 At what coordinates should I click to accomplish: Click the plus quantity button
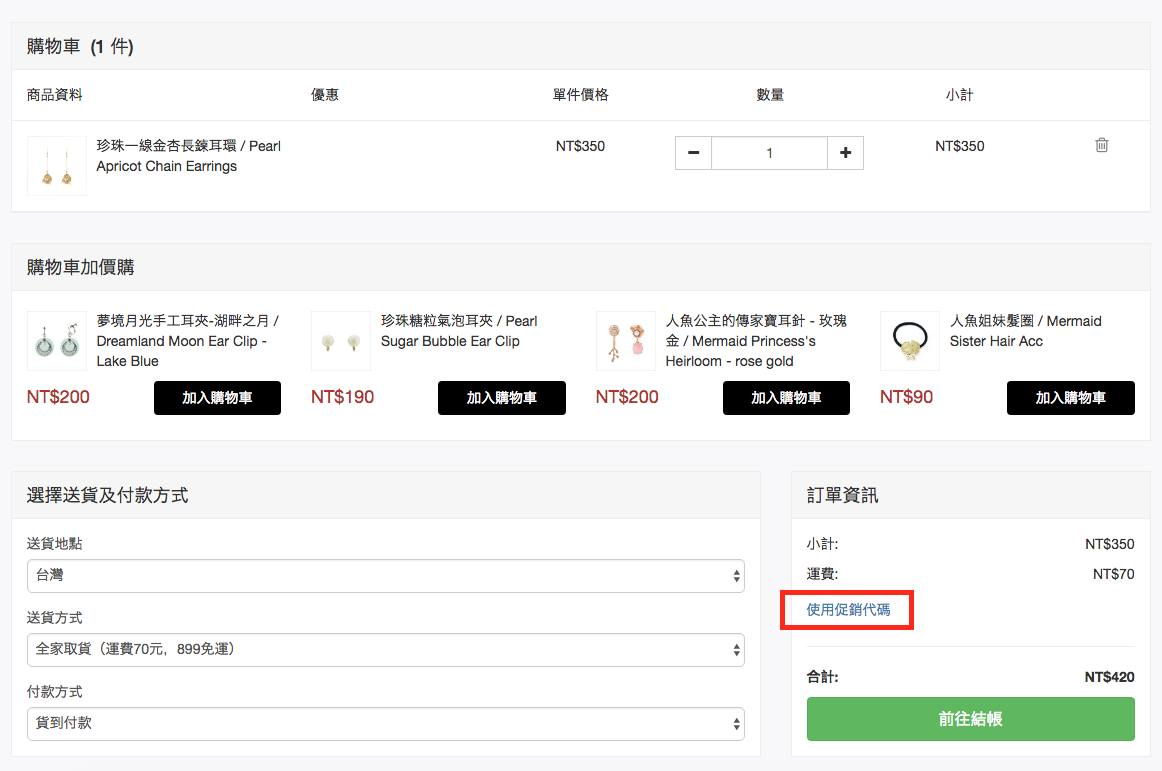point(845,153)
